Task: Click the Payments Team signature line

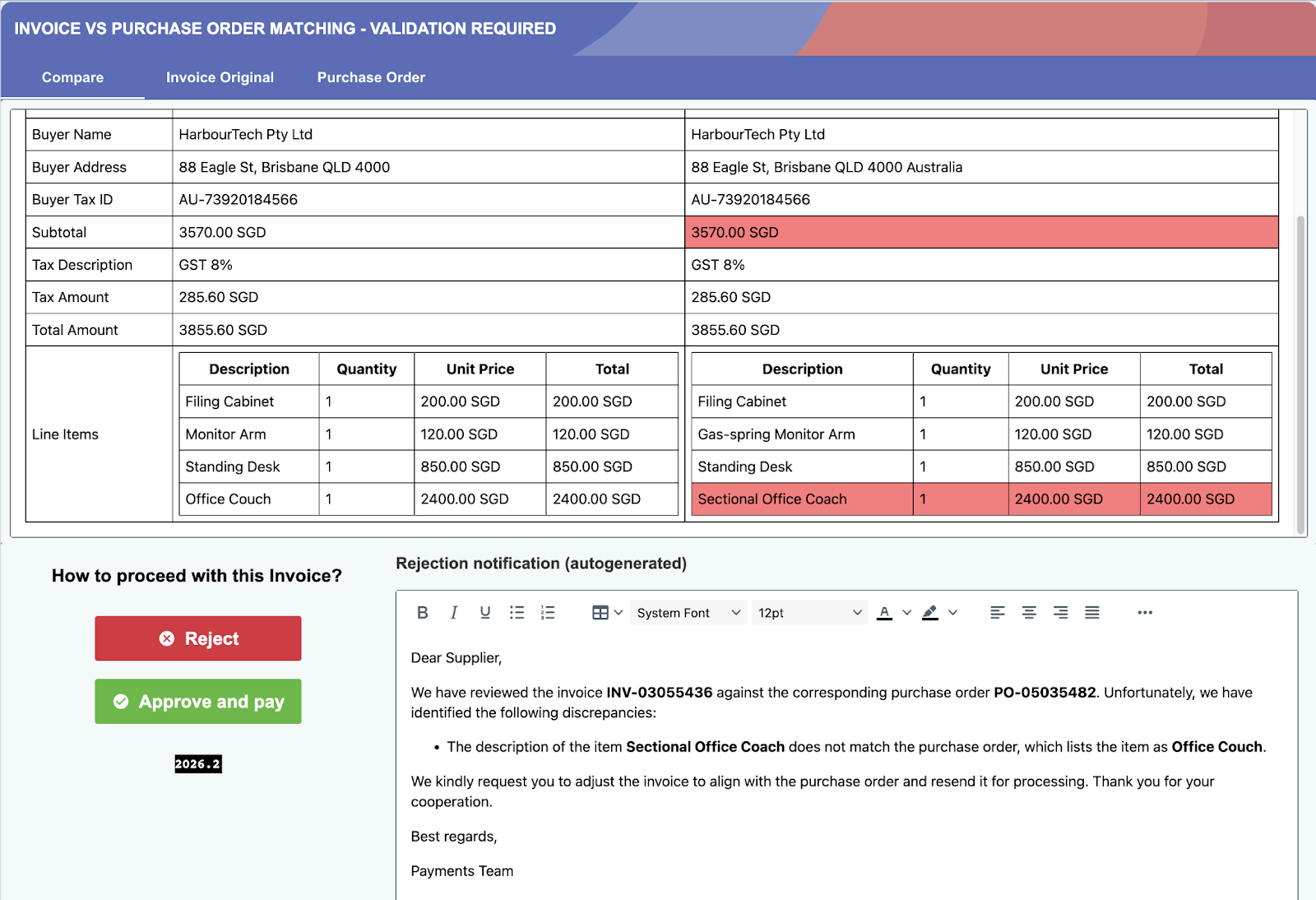Action: [x=462, y=871]
